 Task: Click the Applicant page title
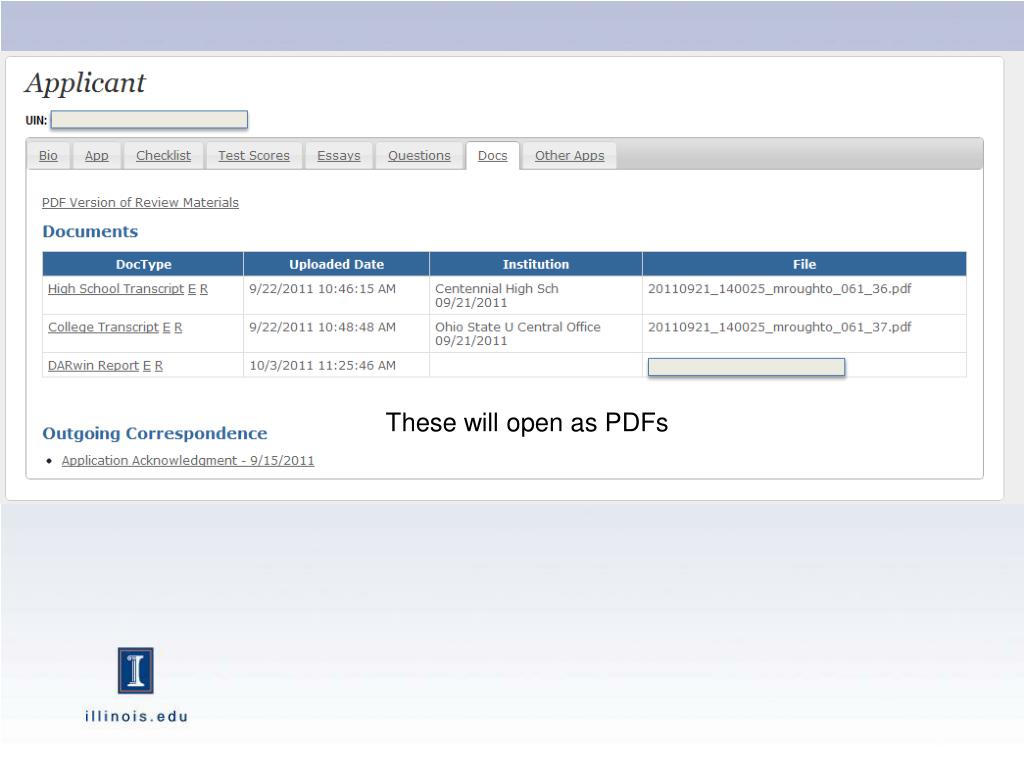[86, 83]
